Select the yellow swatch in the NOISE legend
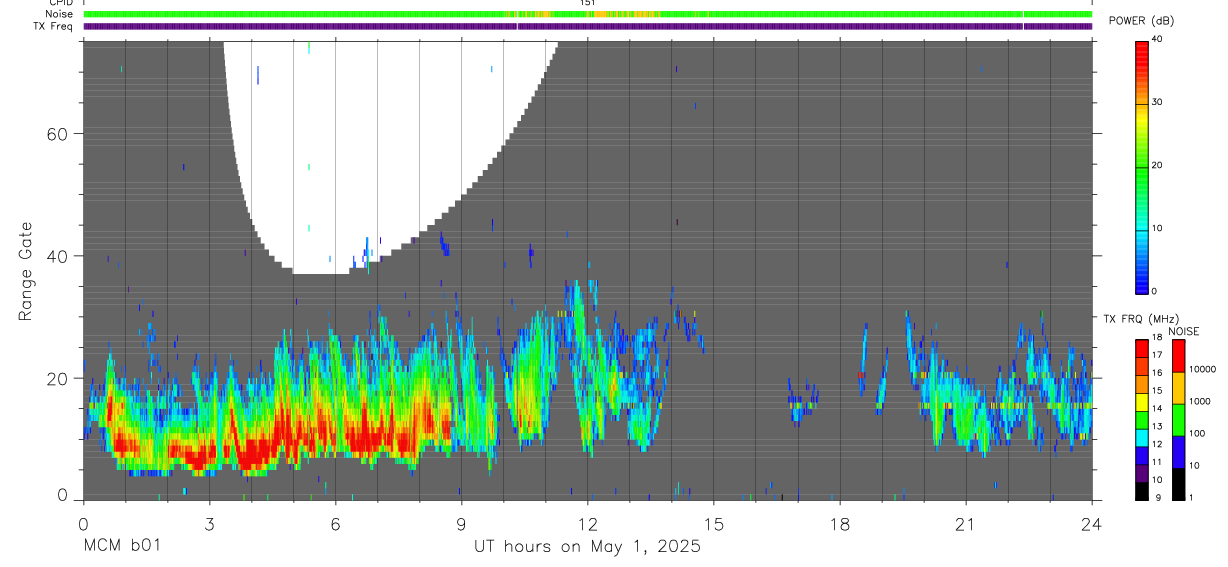The image size is (1228, 567). (x=1179, y=387)
